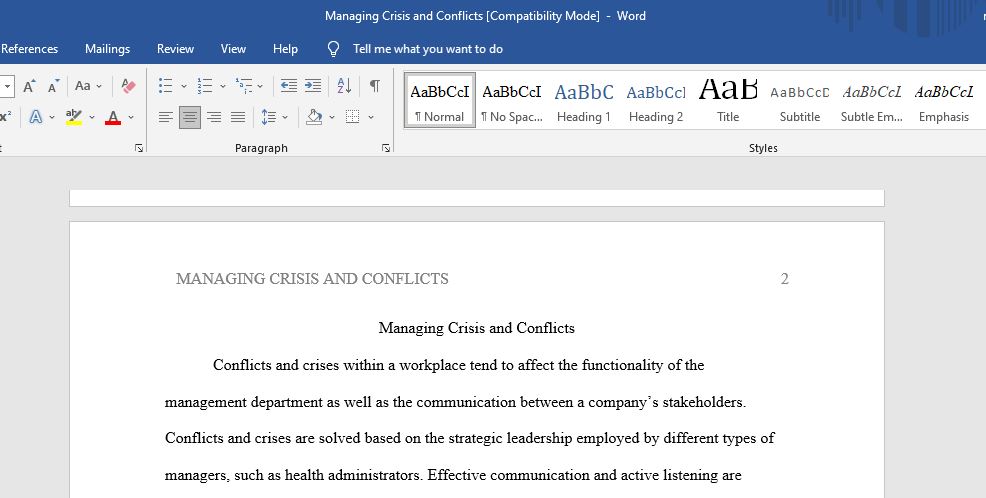Switch to the View tab
This screenshot has height=498, width=986.
[x=233, y=49]
